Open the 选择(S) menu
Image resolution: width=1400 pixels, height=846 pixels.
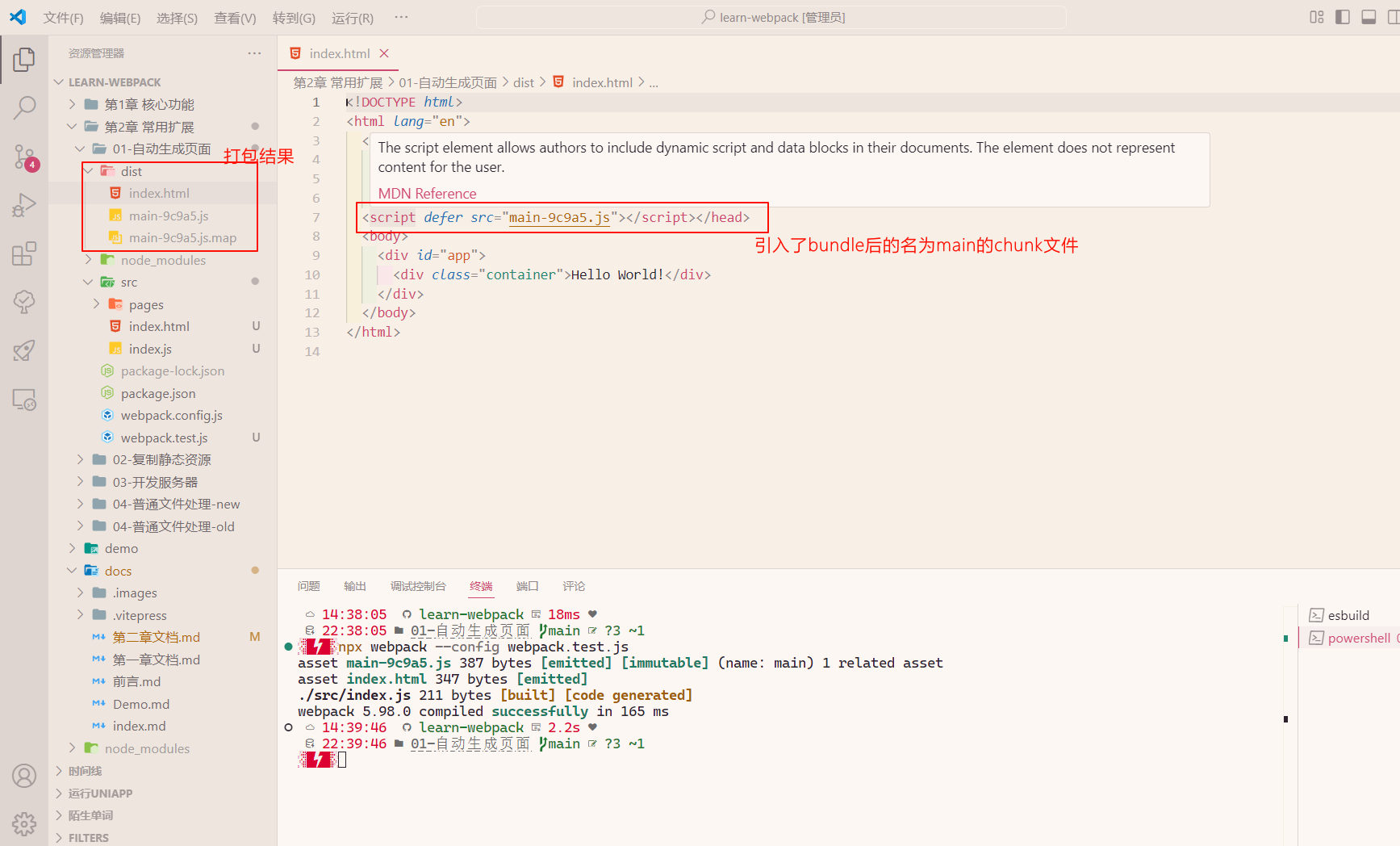click(x=177, y=18)
